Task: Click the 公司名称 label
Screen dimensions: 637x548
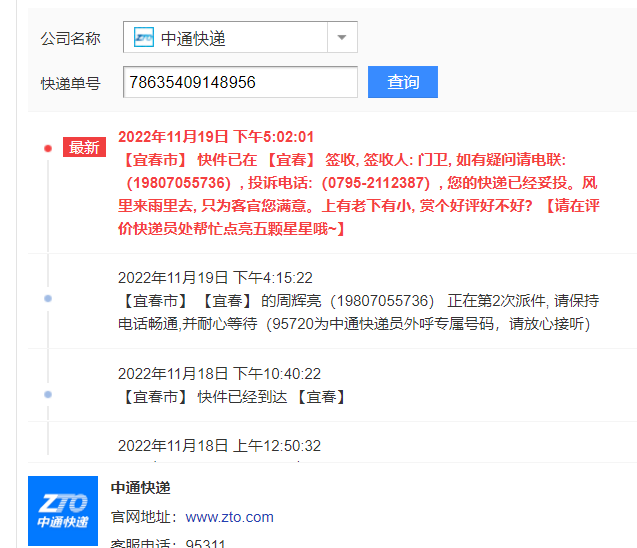Action: click(70, 39)
